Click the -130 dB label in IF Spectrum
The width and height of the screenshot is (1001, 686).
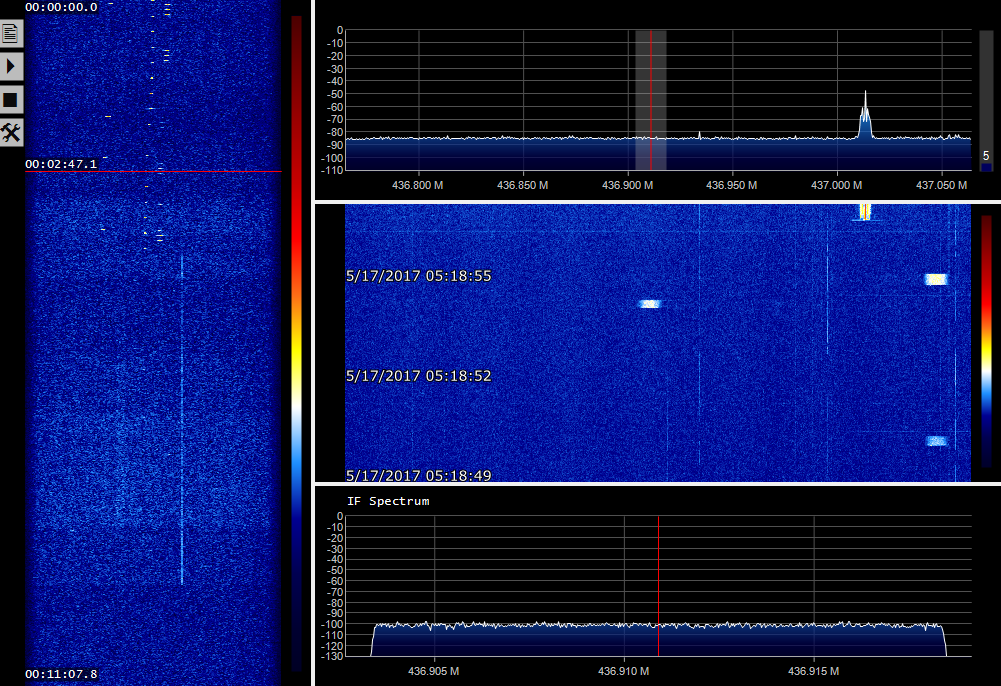(331, 656)
